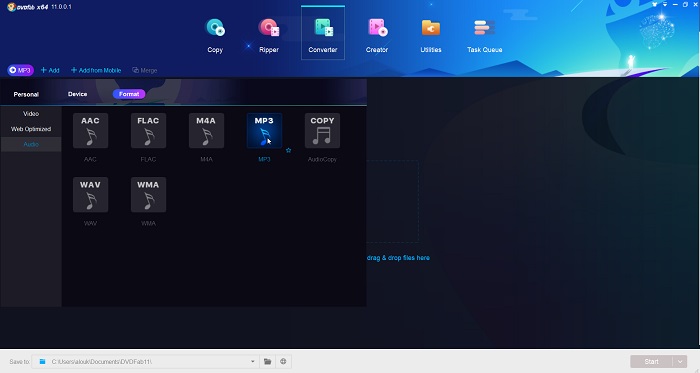Open the Task Queue icon
This screenshot has height=373, width=700.
484,28
